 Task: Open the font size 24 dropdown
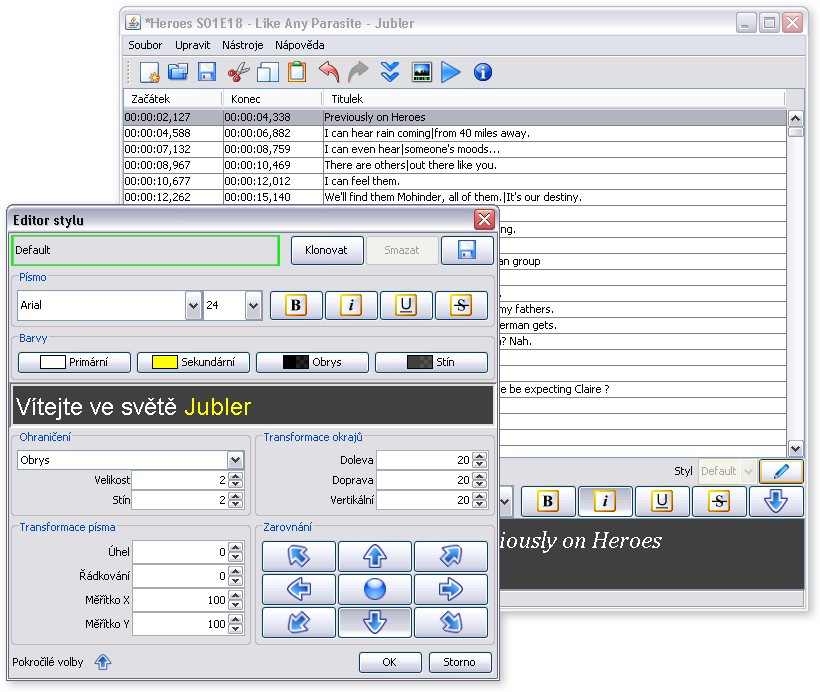pos(253,305)
